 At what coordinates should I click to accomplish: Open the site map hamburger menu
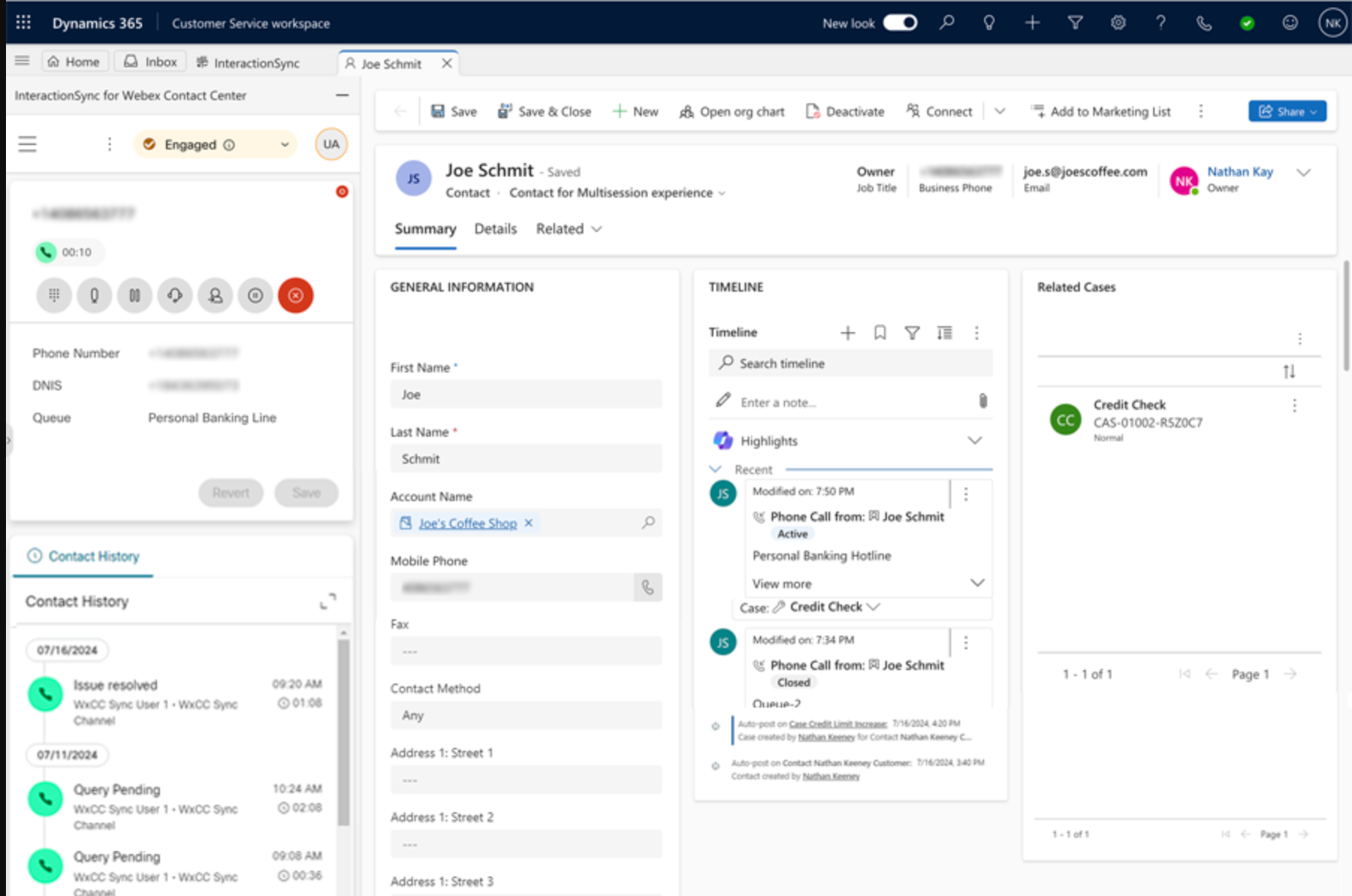22,61
